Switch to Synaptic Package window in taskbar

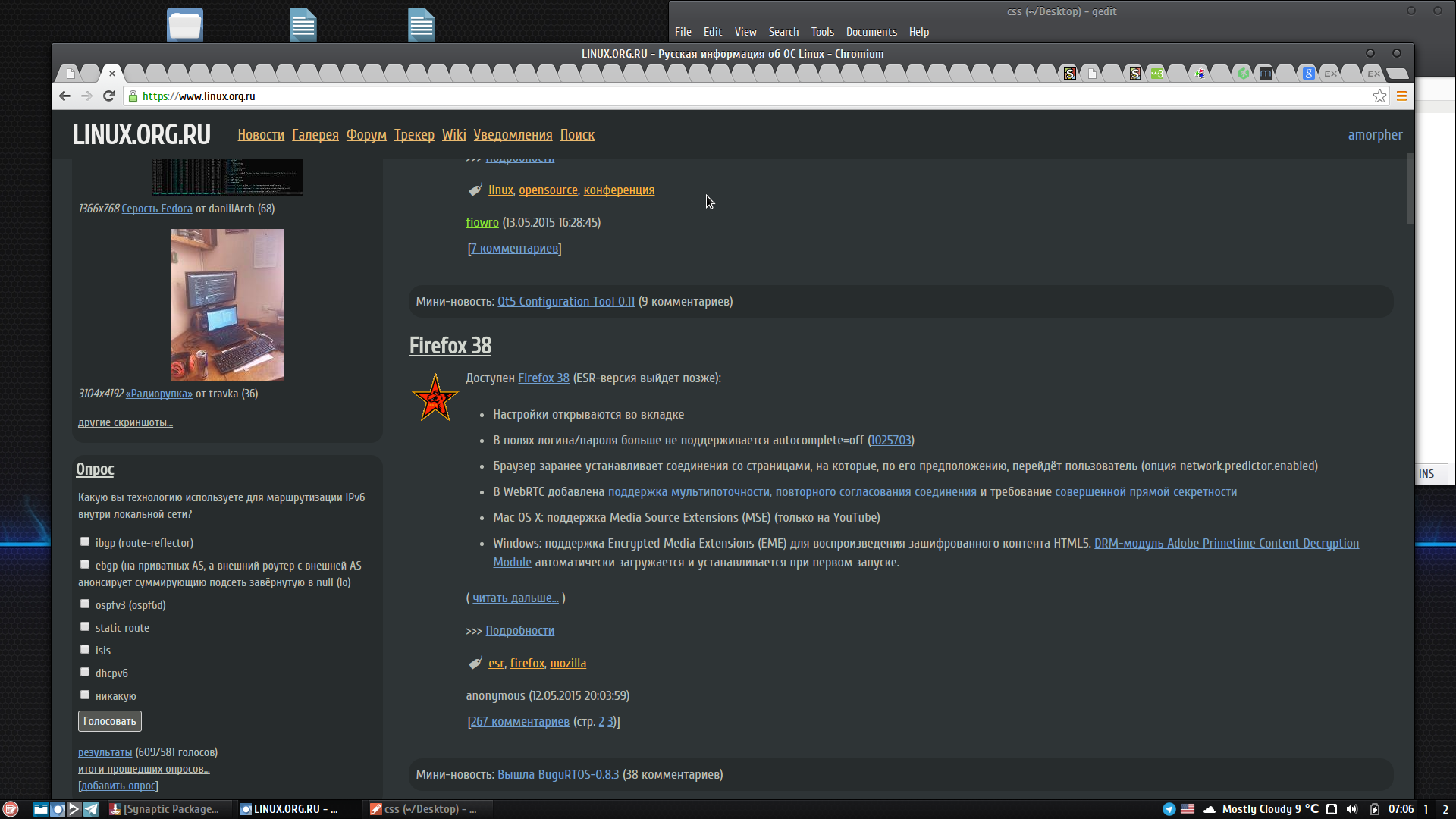pyautogui.click(x=165, y=809)
